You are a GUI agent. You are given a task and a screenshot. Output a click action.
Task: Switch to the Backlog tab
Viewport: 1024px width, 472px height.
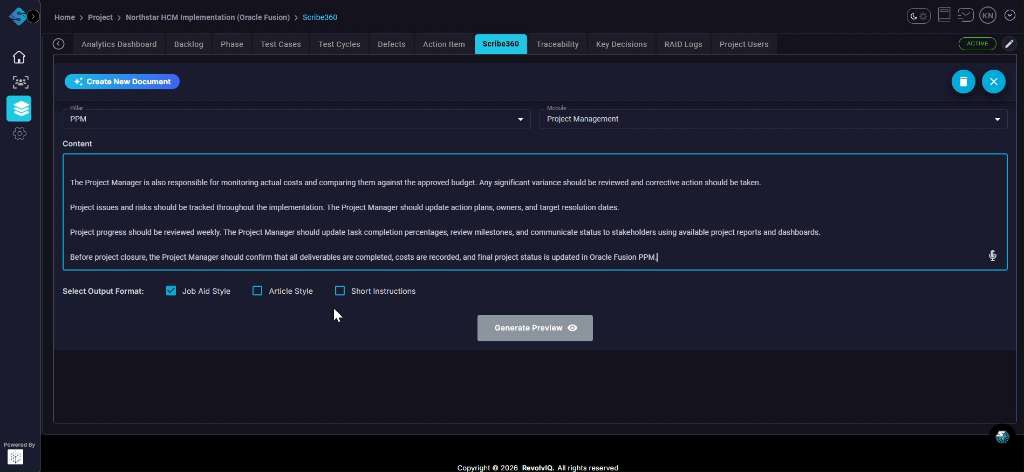(189, 44)
